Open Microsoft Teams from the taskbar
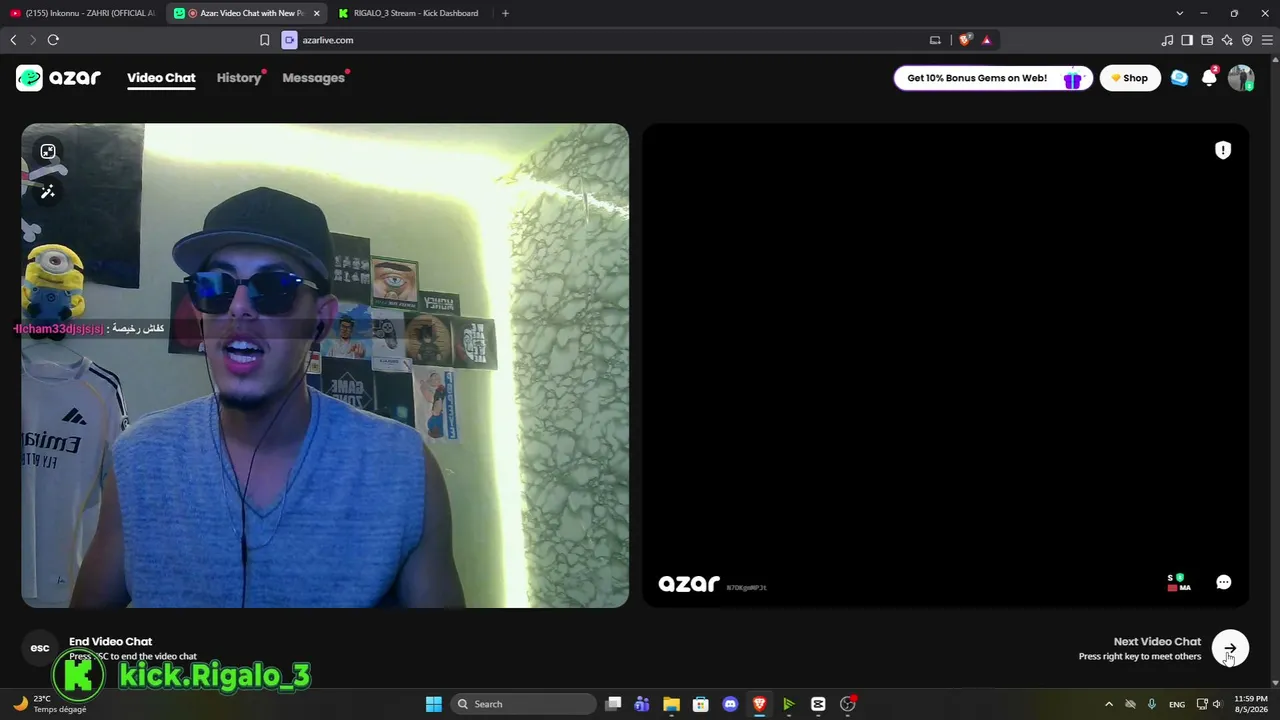The height and width of the screenshot is (720, 1280). tap(642, 704)
